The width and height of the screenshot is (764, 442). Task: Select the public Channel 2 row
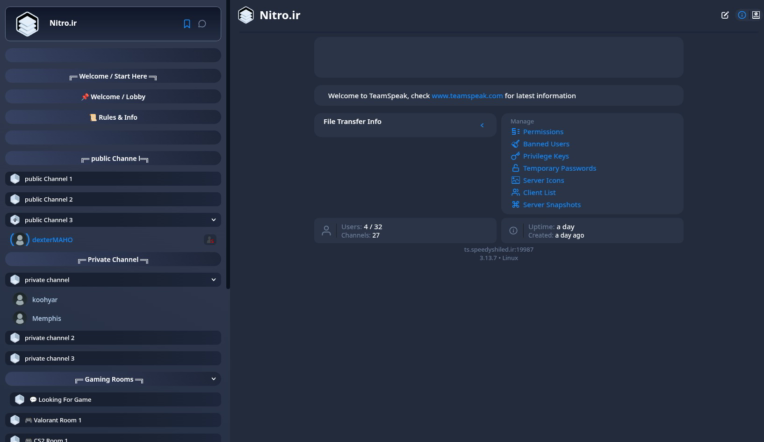click(113, 199)
